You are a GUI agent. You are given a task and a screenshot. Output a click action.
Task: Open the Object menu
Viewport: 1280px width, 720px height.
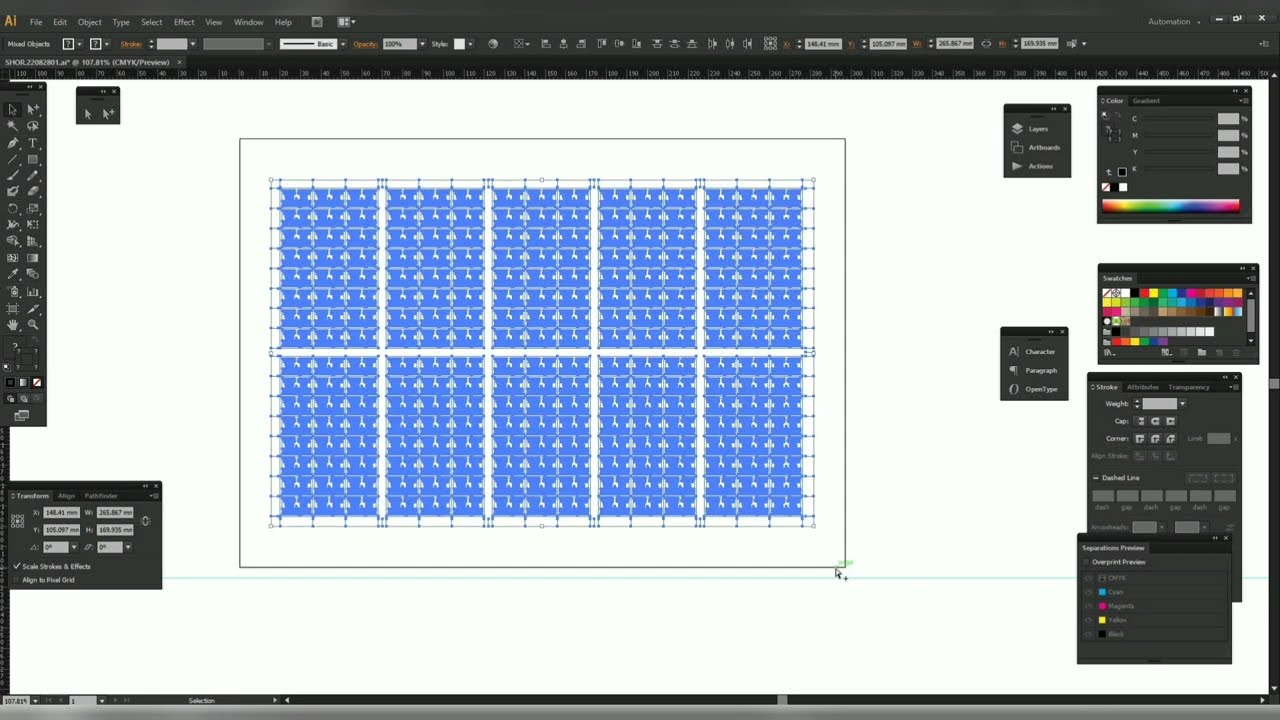point(90,22)
